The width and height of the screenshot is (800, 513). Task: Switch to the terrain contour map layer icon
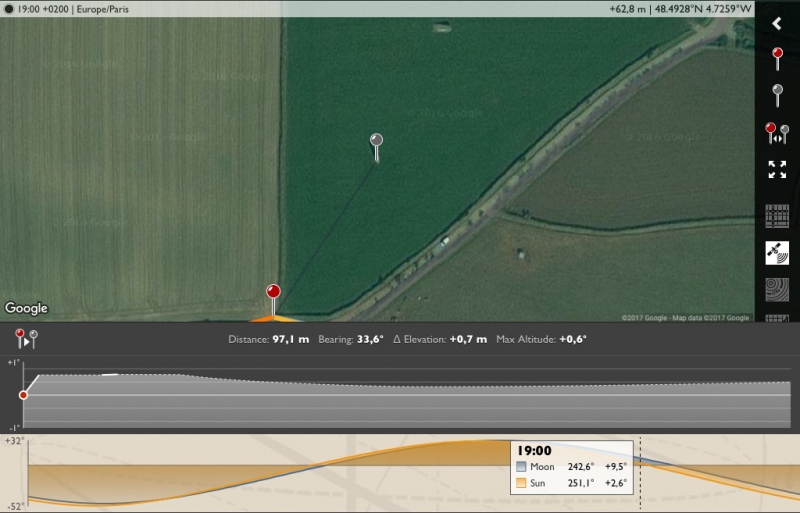(777, 289)
